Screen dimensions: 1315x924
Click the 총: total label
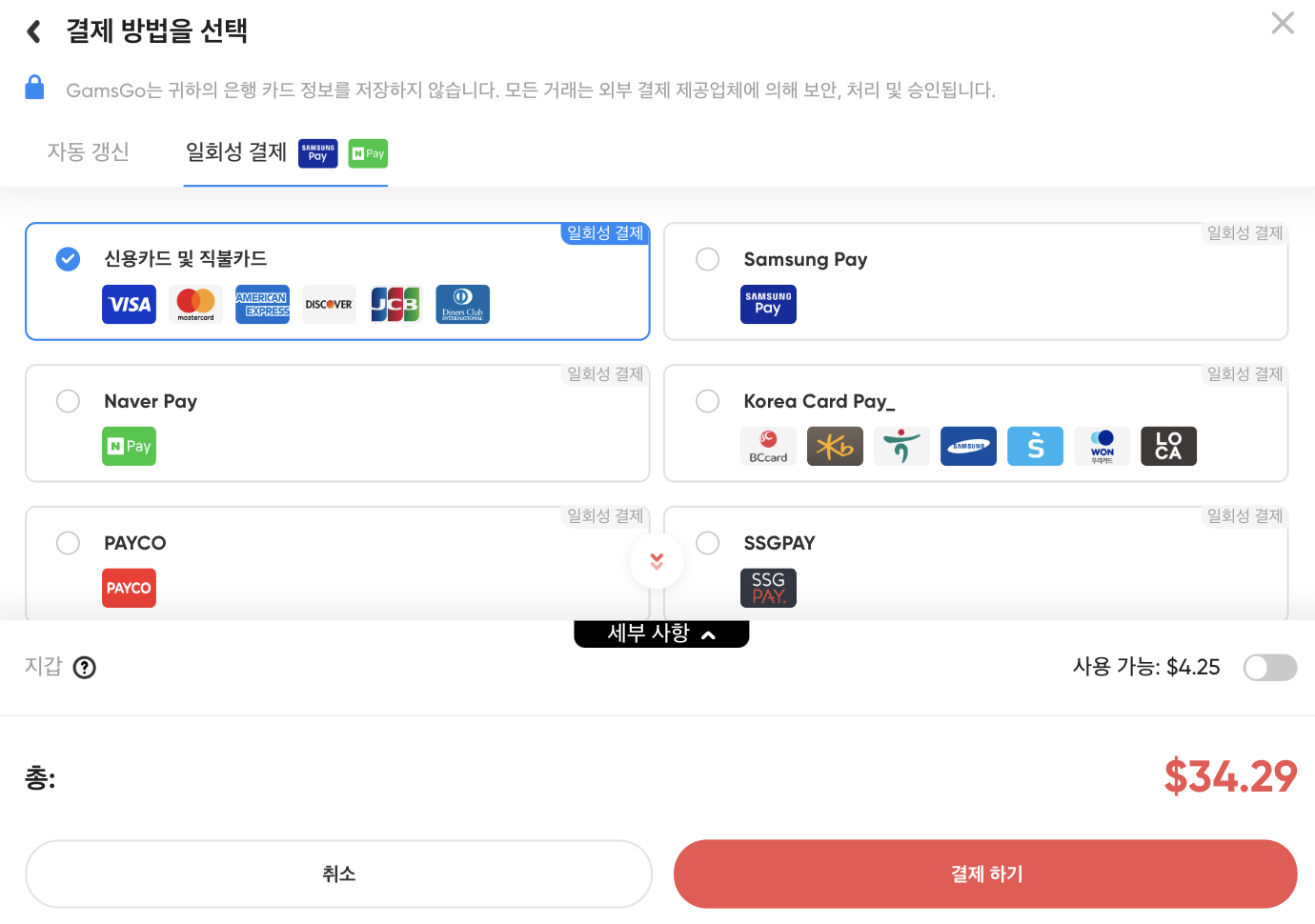(40, 777)
